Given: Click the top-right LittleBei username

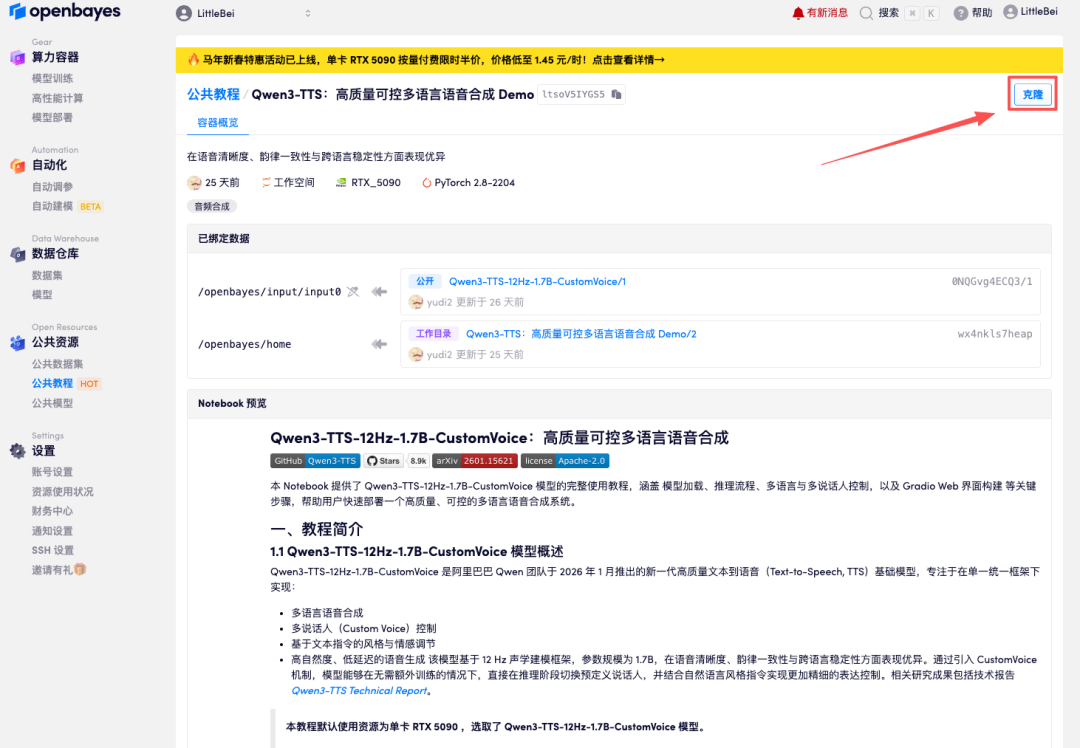Looking at the screenshot, I should (x=1039, y=12).
